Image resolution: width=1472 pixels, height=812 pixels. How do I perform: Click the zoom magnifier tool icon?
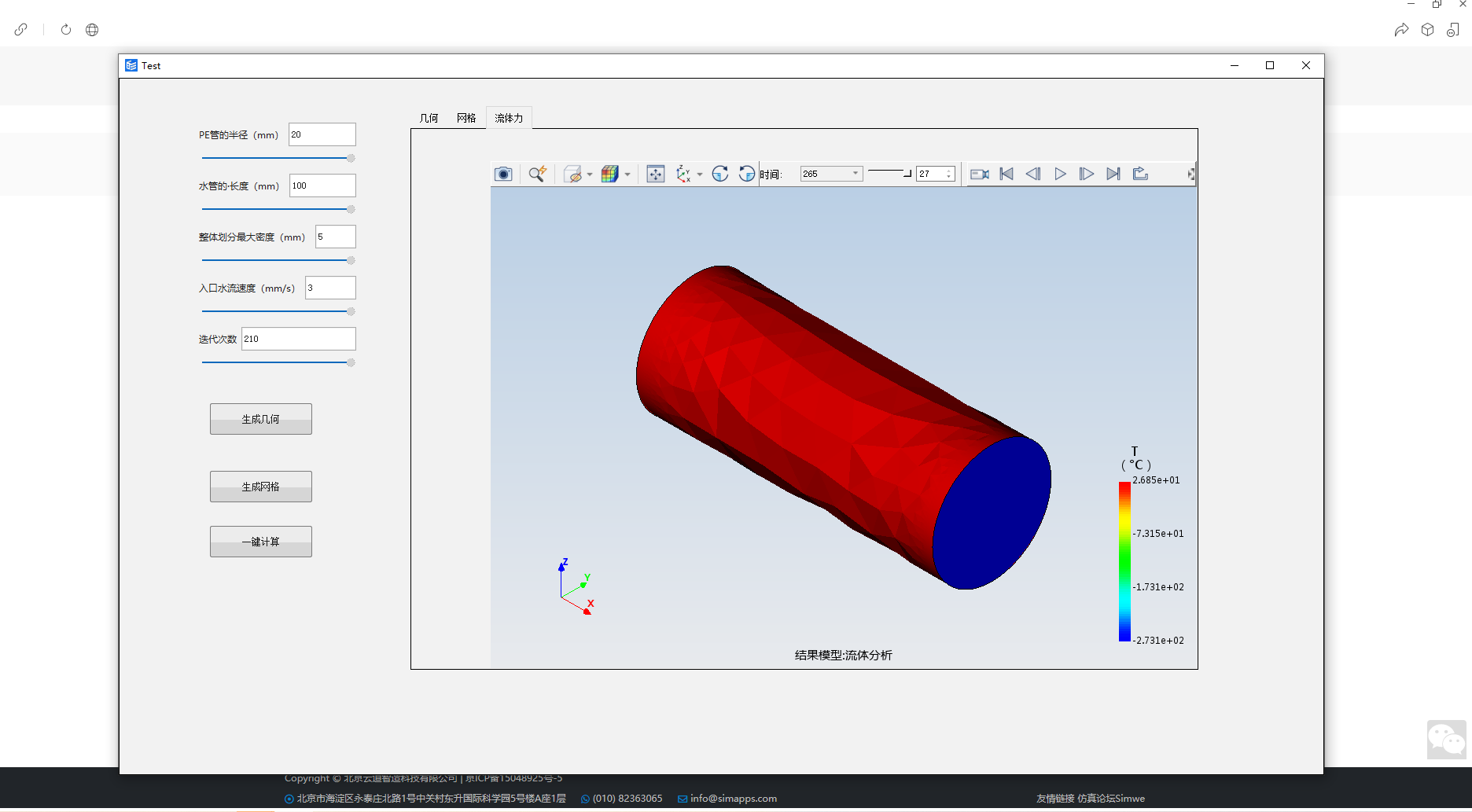pyautogui.click(x=537, y=174)
